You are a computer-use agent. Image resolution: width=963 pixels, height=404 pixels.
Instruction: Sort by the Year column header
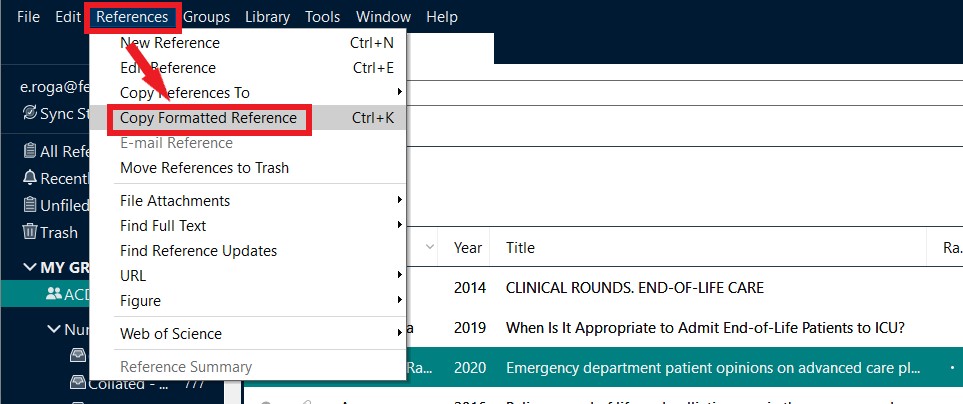point(467,247)
